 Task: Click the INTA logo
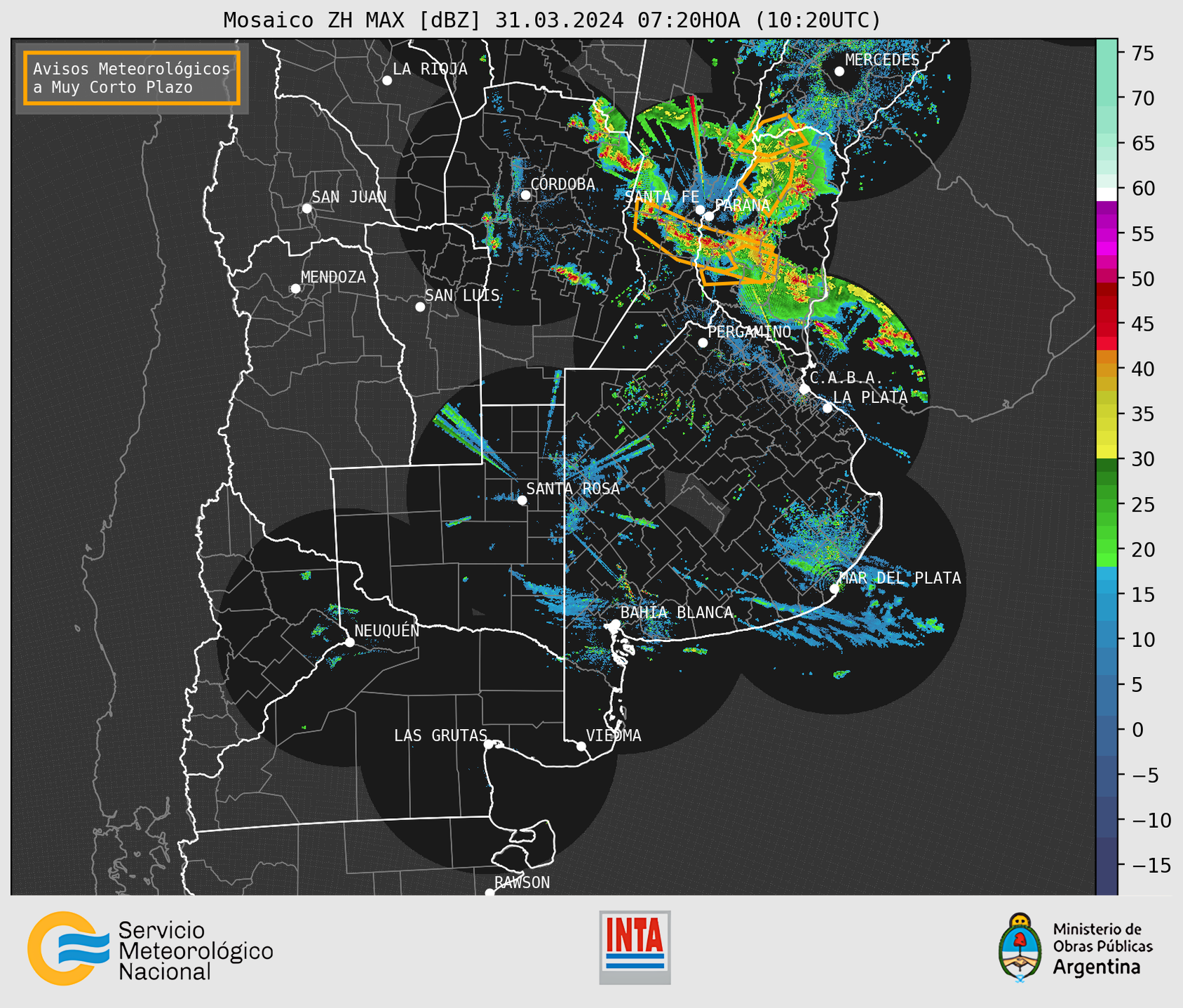tap(635, 947)
